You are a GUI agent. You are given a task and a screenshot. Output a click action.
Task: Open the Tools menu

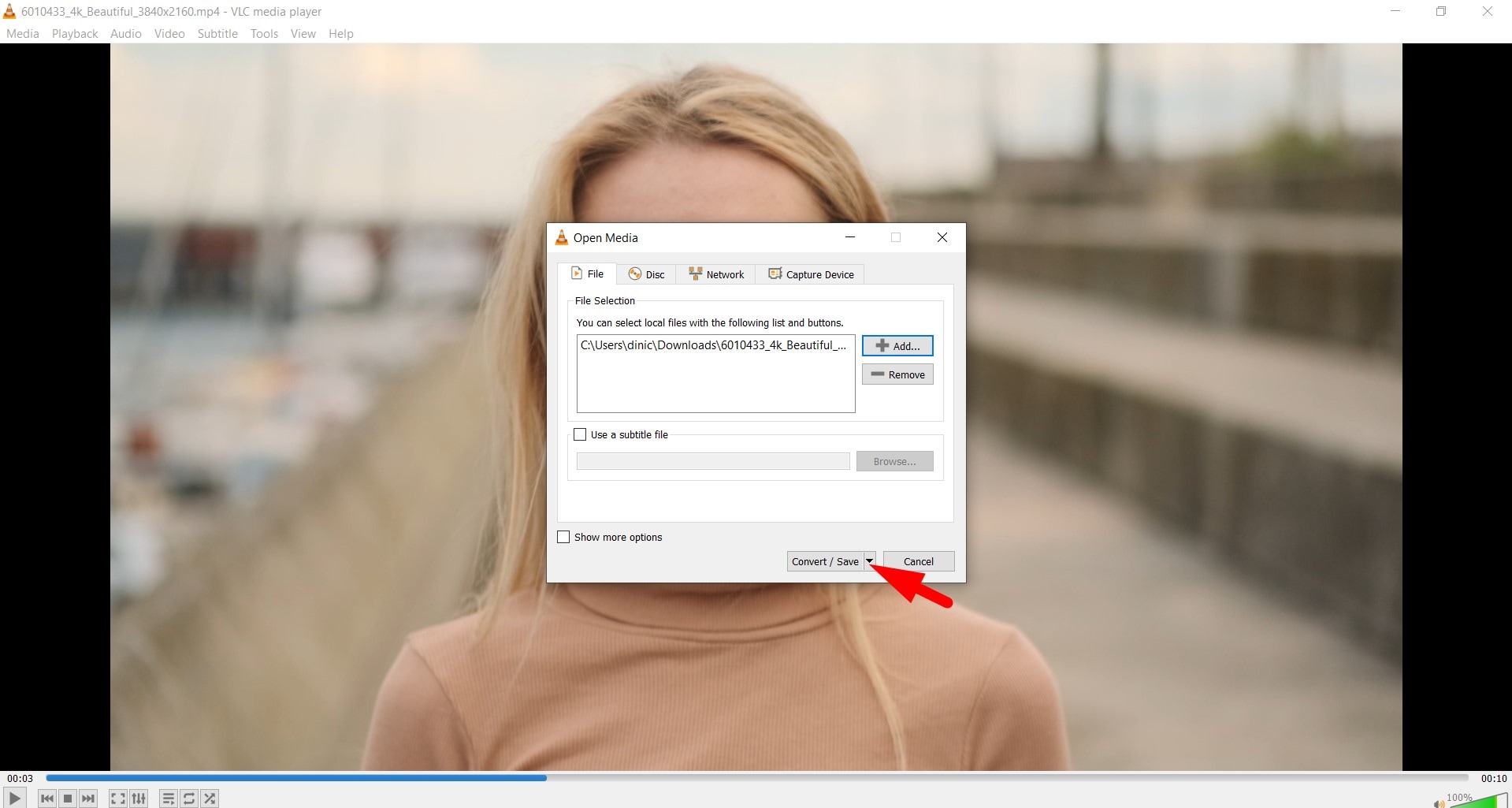(x=264, y=34)
